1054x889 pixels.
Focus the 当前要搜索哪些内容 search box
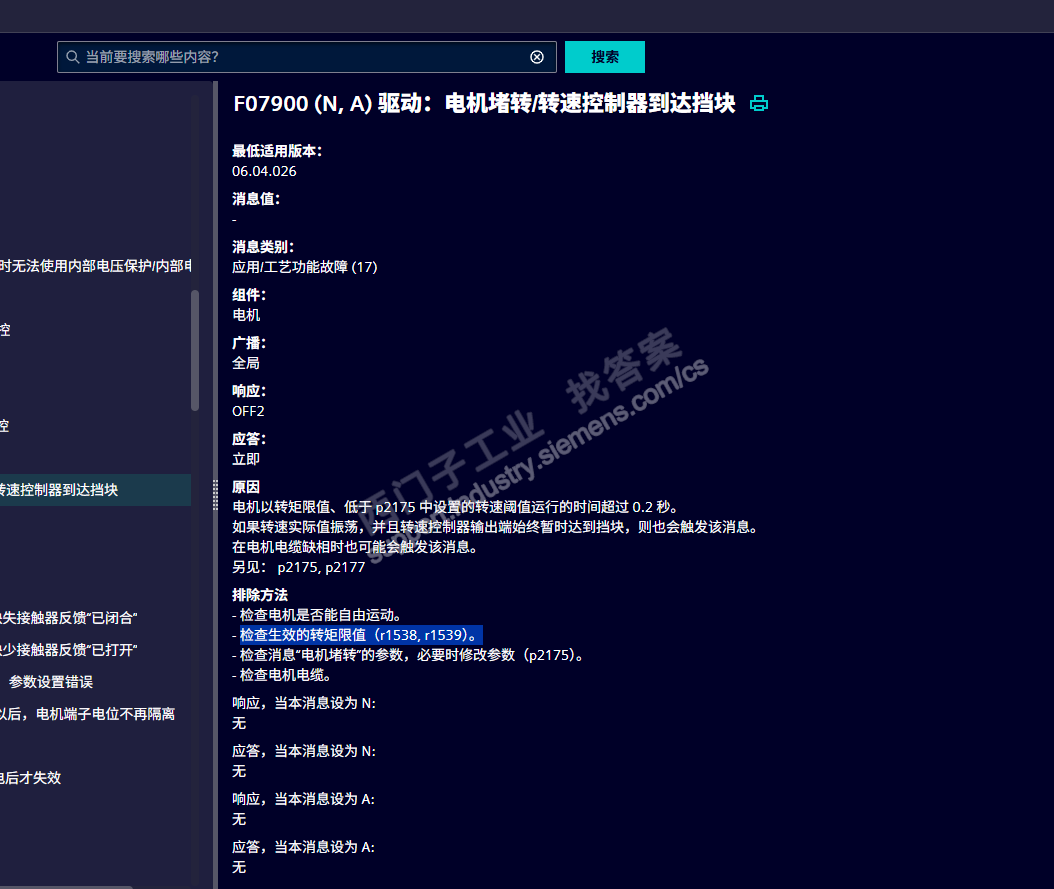(307, 57)
